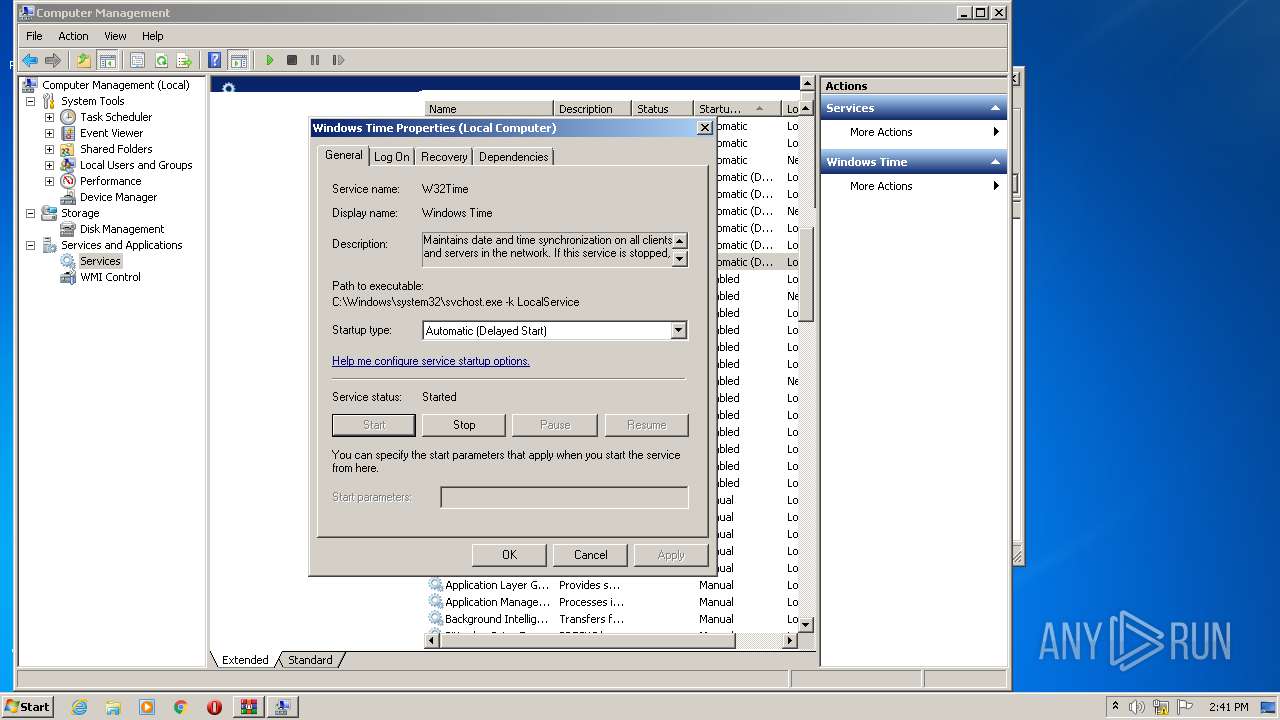Select Performance in the console tree
Screen dimensions: 1280x720
click(x=110, y=181)
